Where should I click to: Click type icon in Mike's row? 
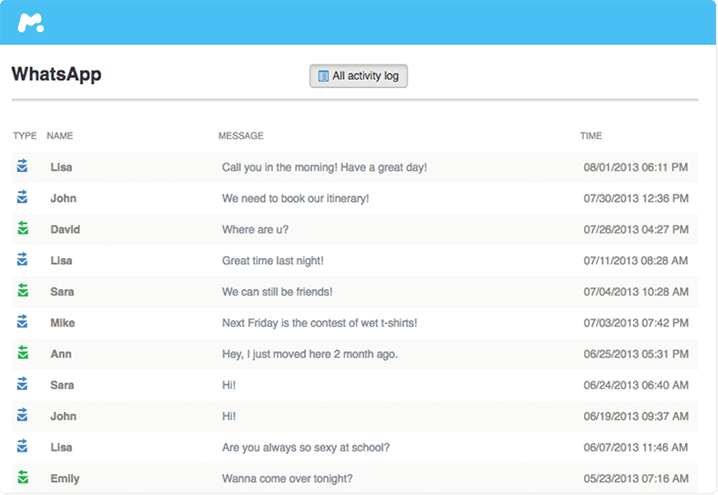coord(22,323)
